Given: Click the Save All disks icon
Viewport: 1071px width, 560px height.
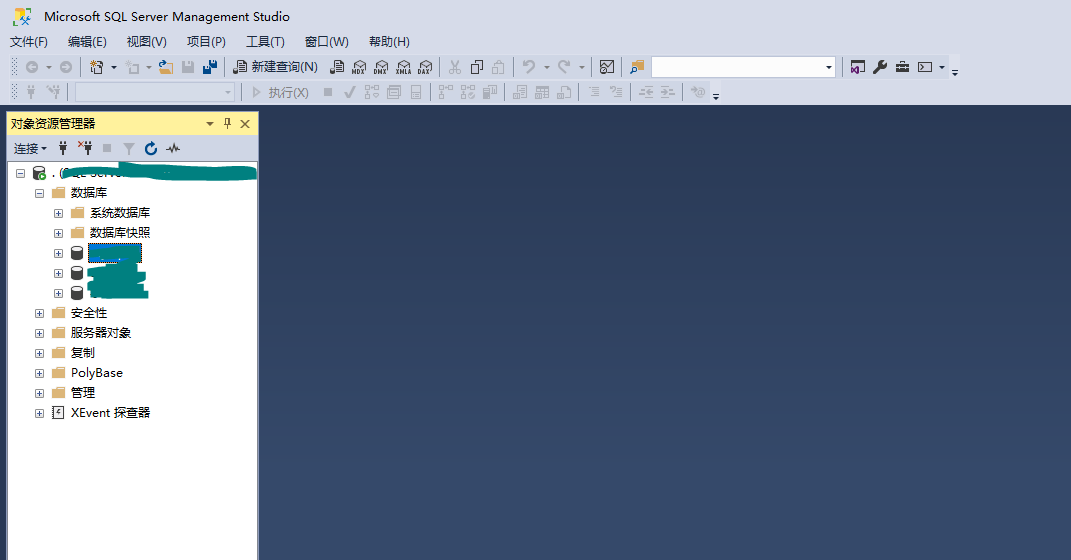Looking at the screenshot, I should (210, 67).
